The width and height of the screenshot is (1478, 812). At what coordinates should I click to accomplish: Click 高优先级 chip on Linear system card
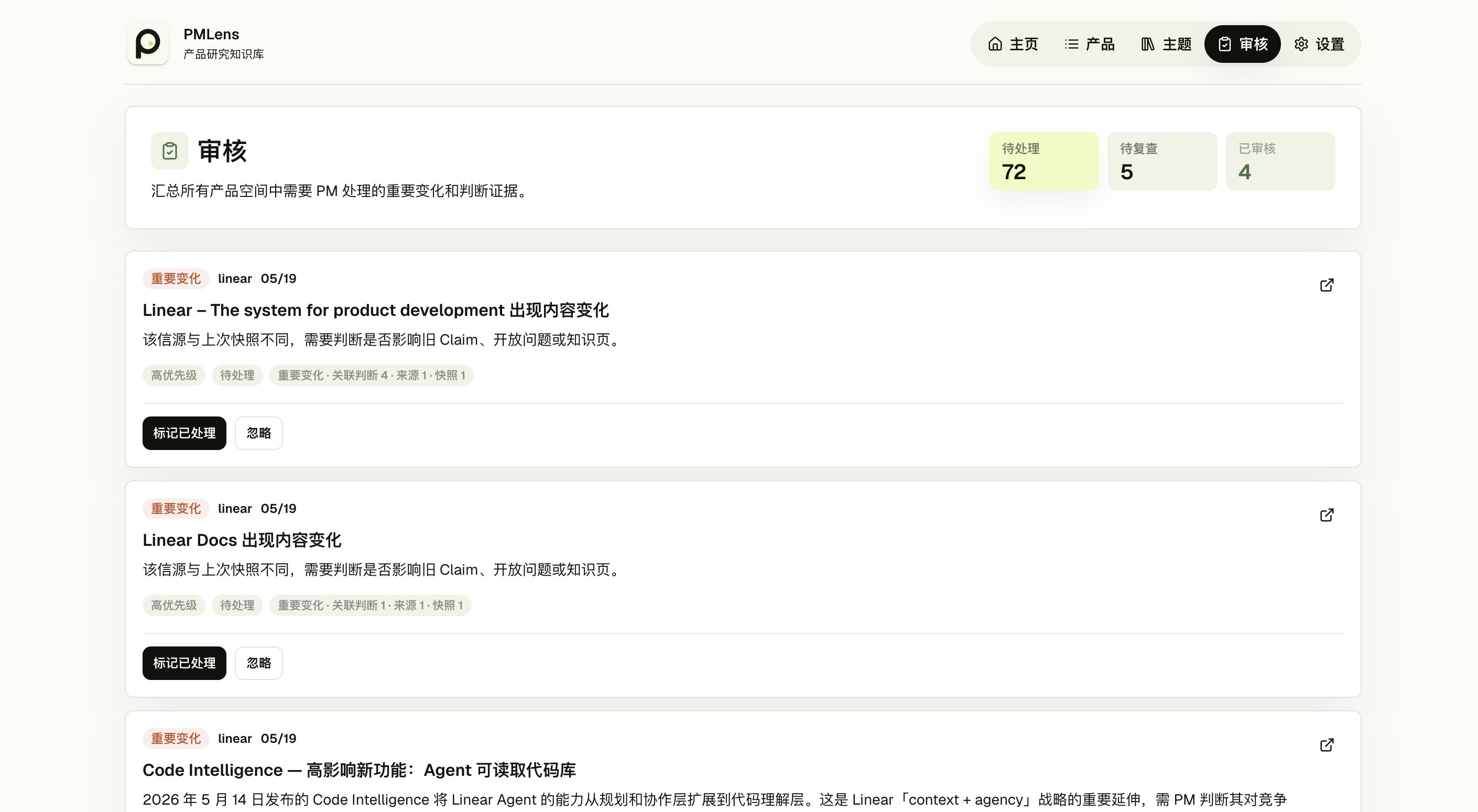point(174,376)
